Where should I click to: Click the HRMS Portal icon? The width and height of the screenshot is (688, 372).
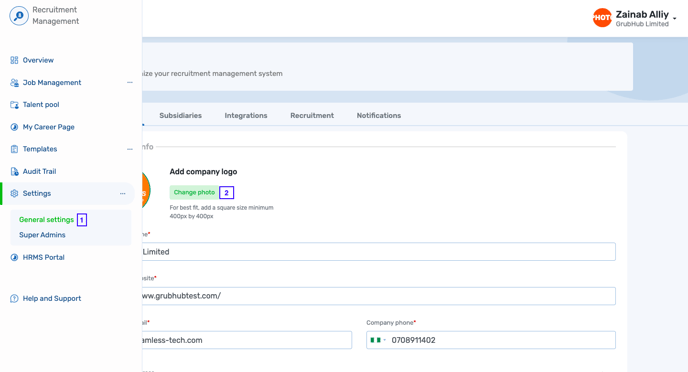coord(14,258)
